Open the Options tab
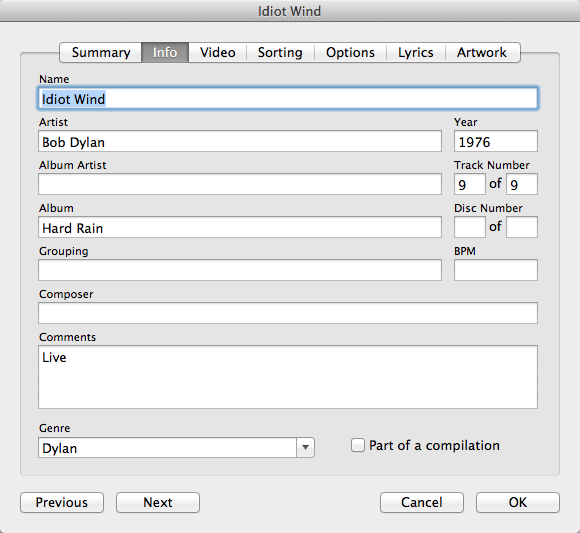 [350, 53]
